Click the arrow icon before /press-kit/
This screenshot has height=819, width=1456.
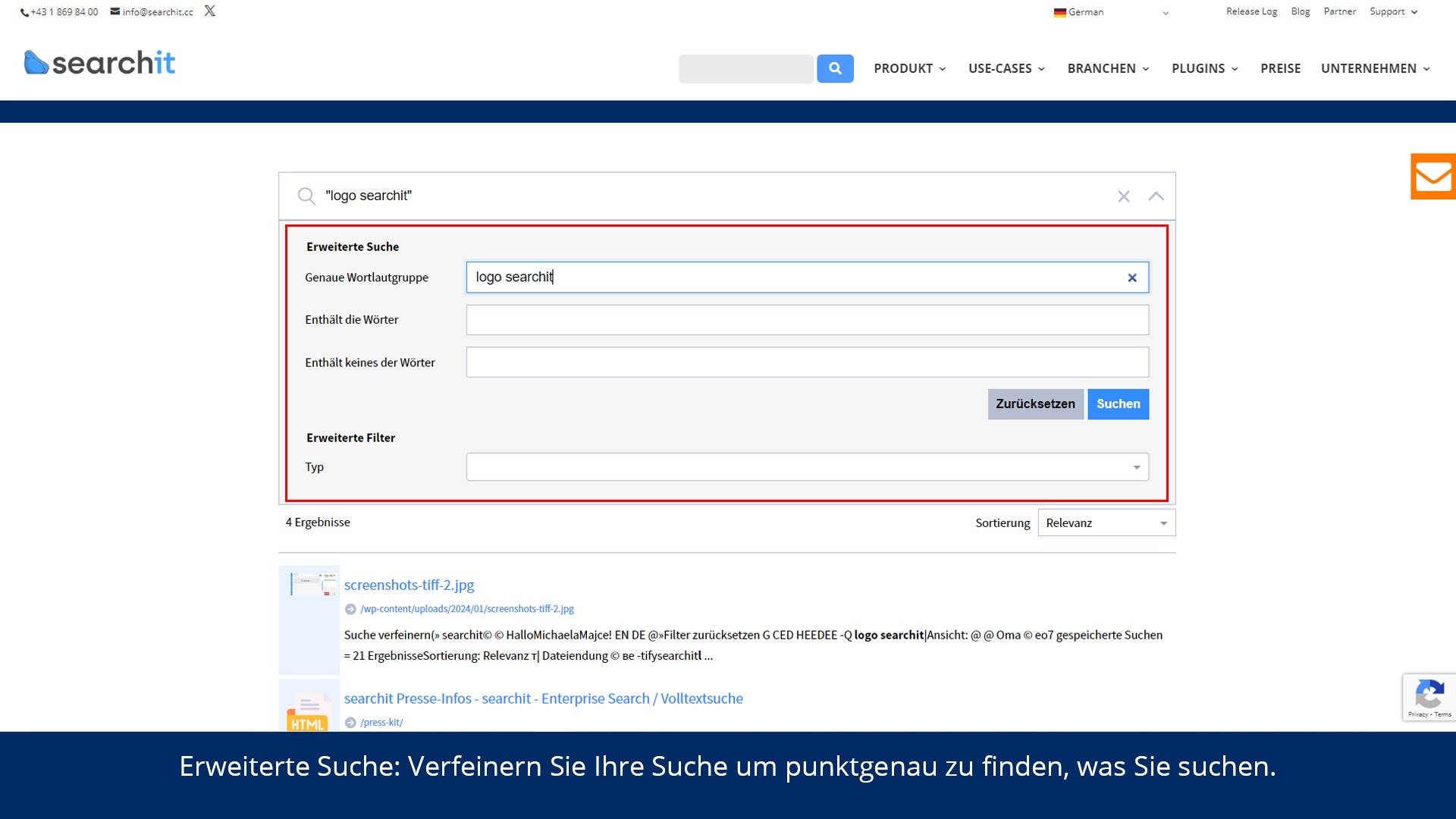[350, 723]
